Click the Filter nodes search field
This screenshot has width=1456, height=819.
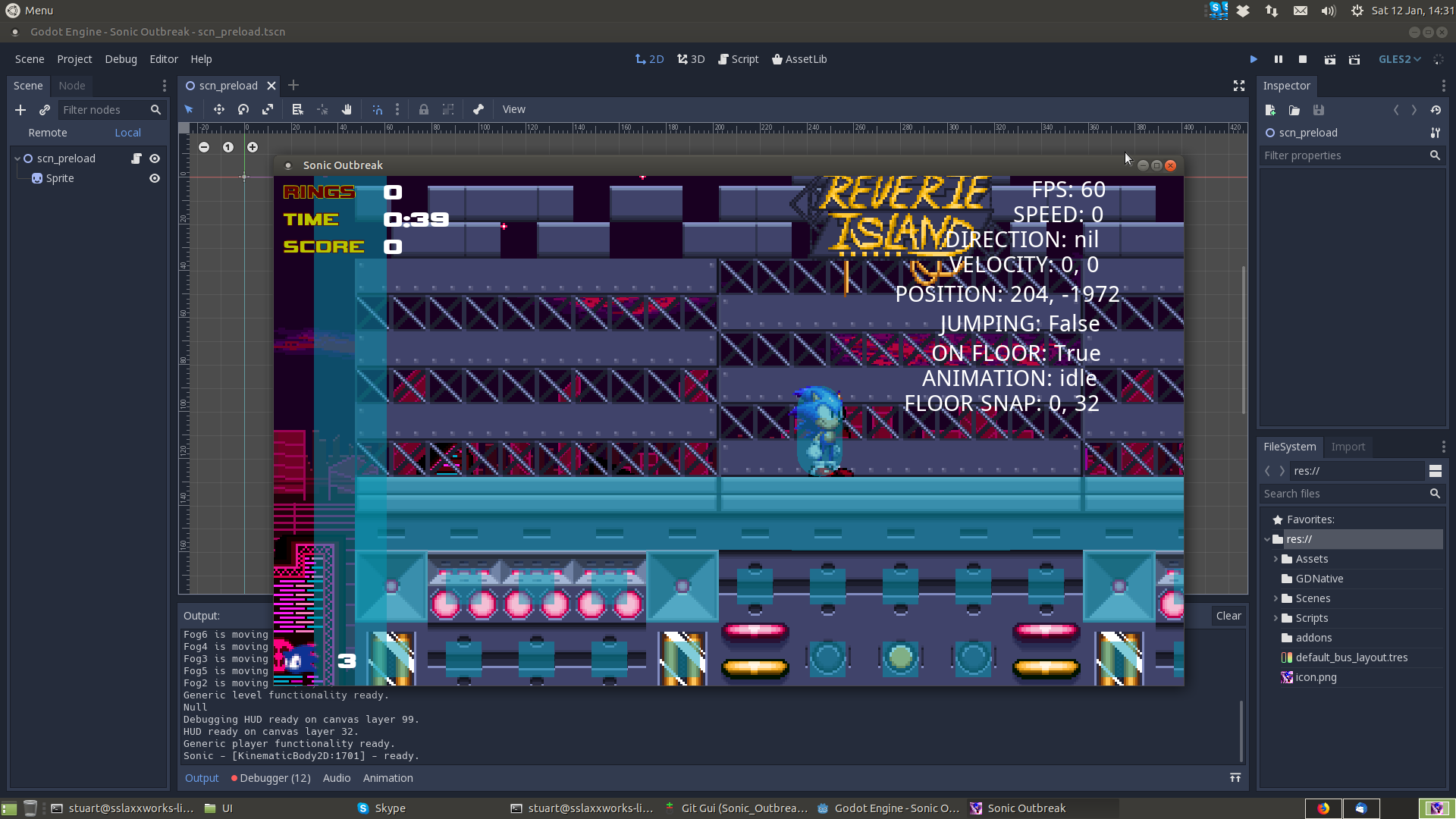click(x=111, y=110)
